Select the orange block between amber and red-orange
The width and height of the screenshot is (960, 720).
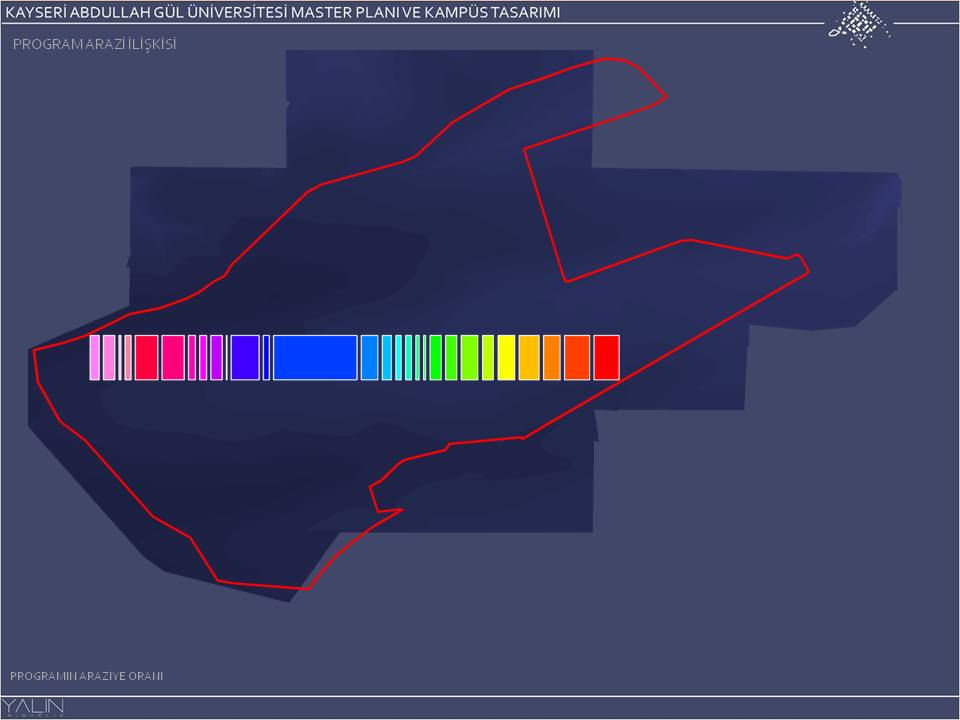point(551,358)
